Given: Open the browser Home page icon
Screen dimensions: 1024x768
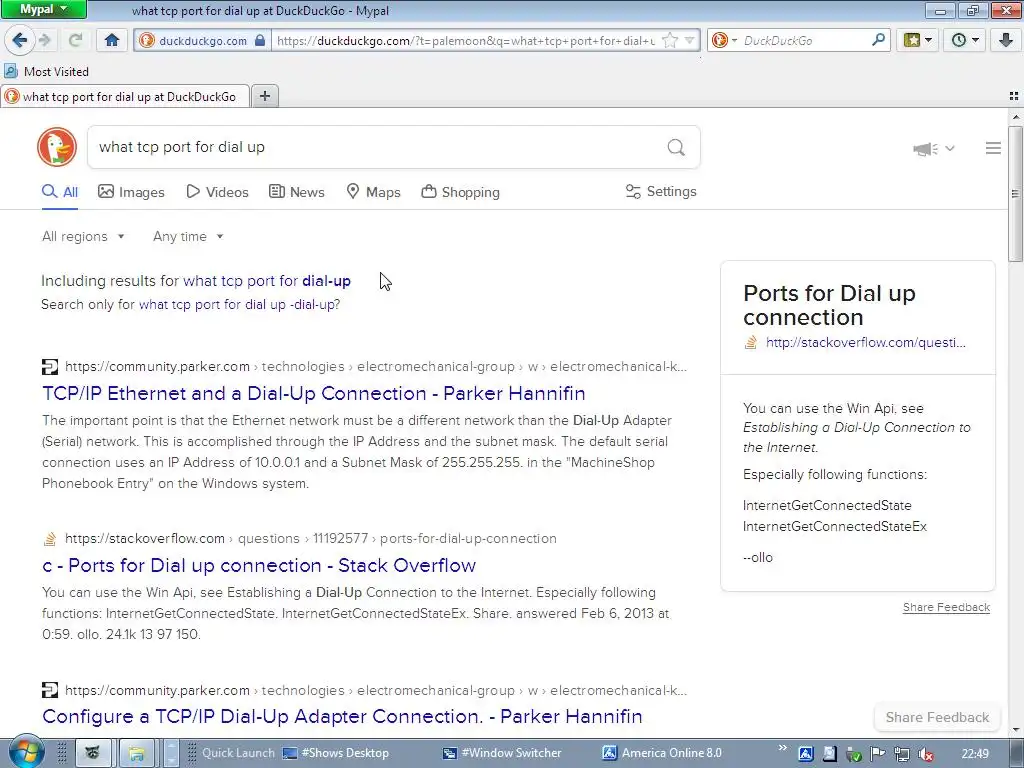Looking at the screenshot, I should point(112,40).
